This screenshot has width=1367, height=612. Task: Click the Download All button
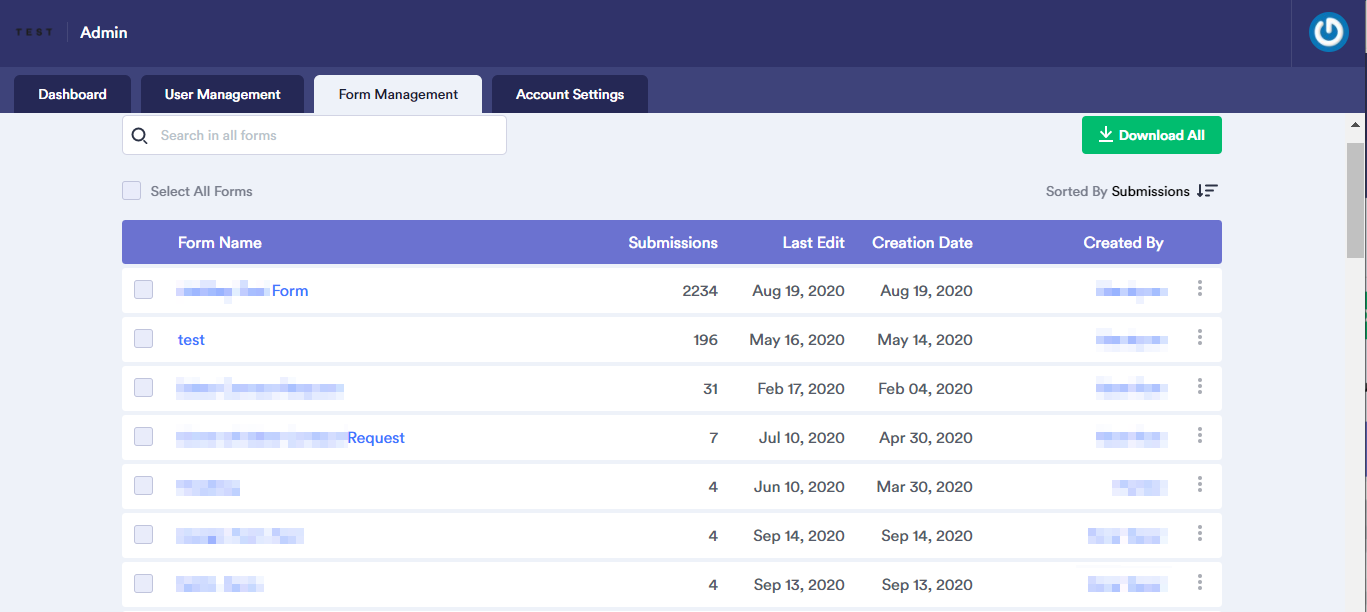point(1151,136)
